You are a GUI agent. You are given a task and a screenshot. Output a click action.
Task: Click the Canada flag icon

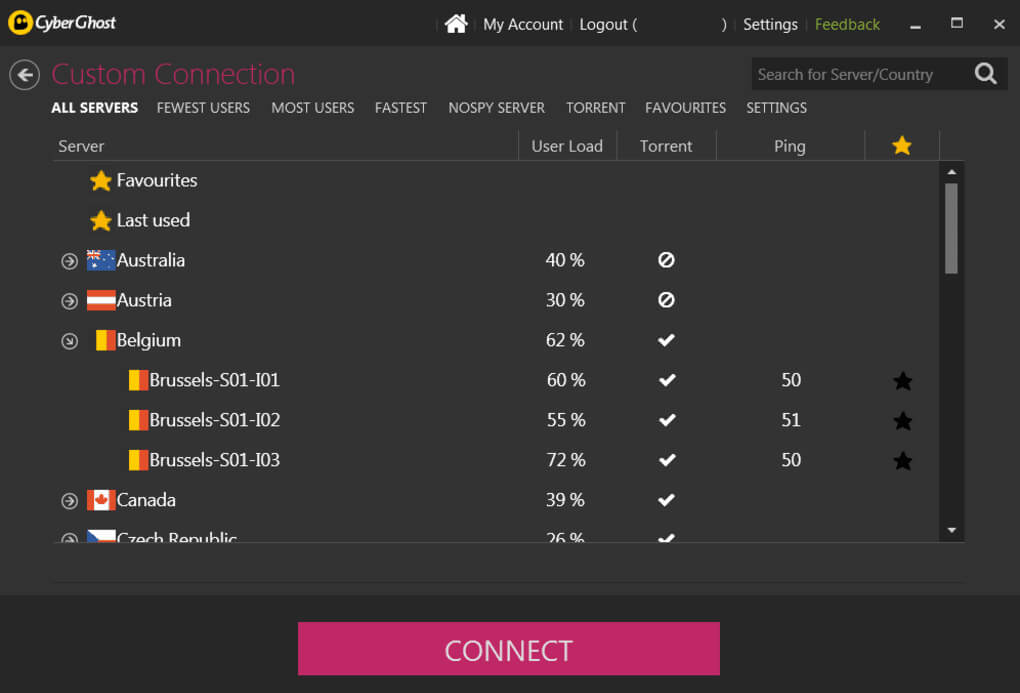101,500
